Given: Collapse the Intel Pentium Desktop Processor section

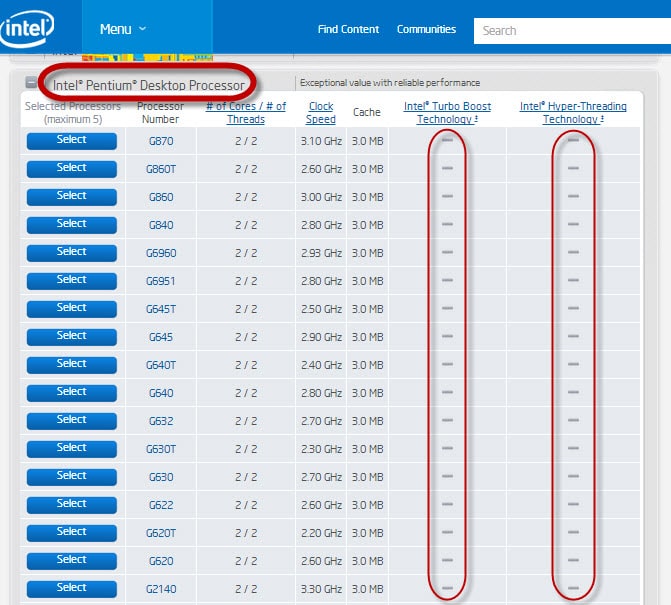Looking at the screenshot, I should tap(31, 84).
